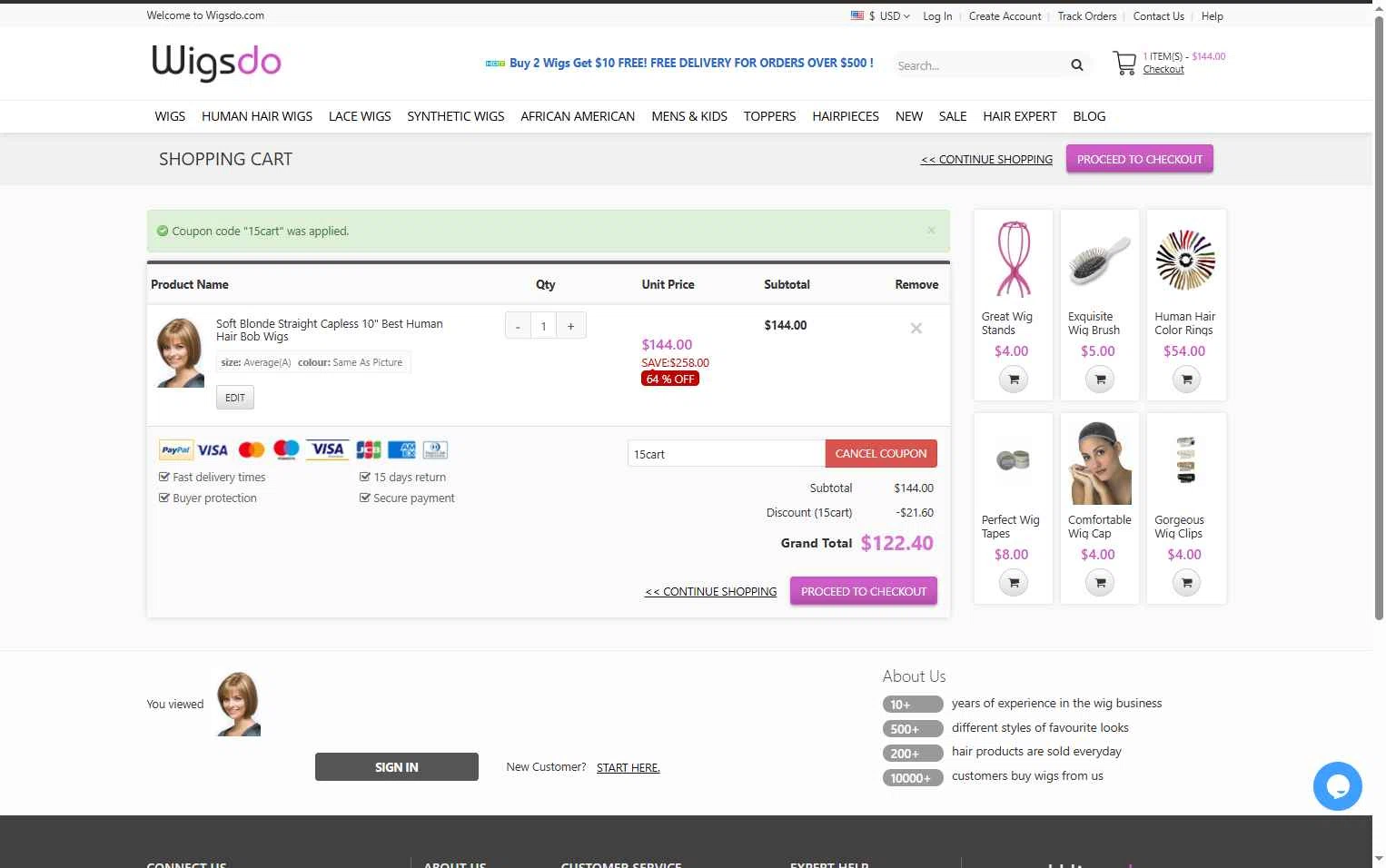Click the quantity input box
This screenshot has height=868, width=1386.
click(543, 326)
